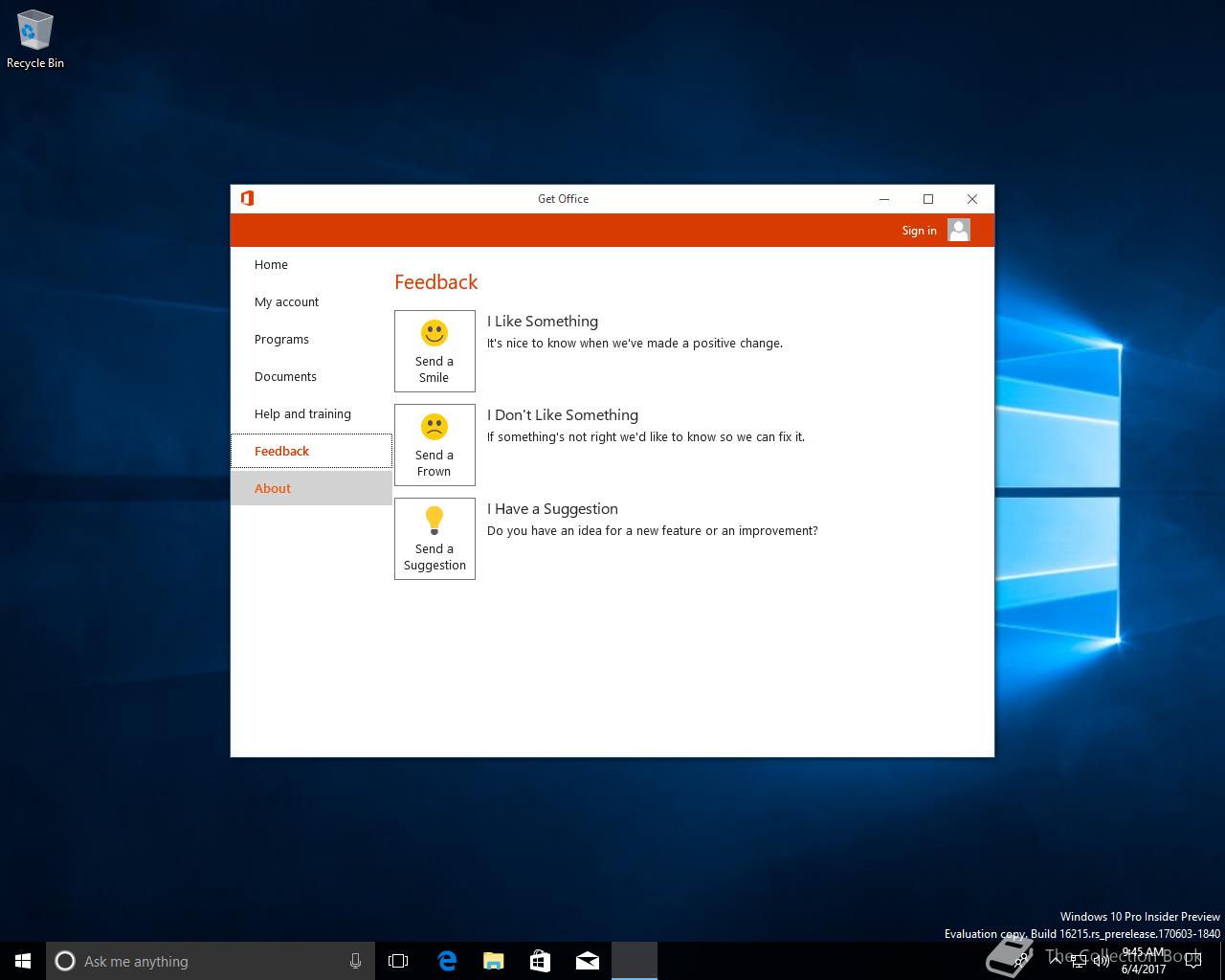Open the clock showing 9:45 AM
Screen dimensions: 1225x980
pyautogui.click(x=1144, y=961)
